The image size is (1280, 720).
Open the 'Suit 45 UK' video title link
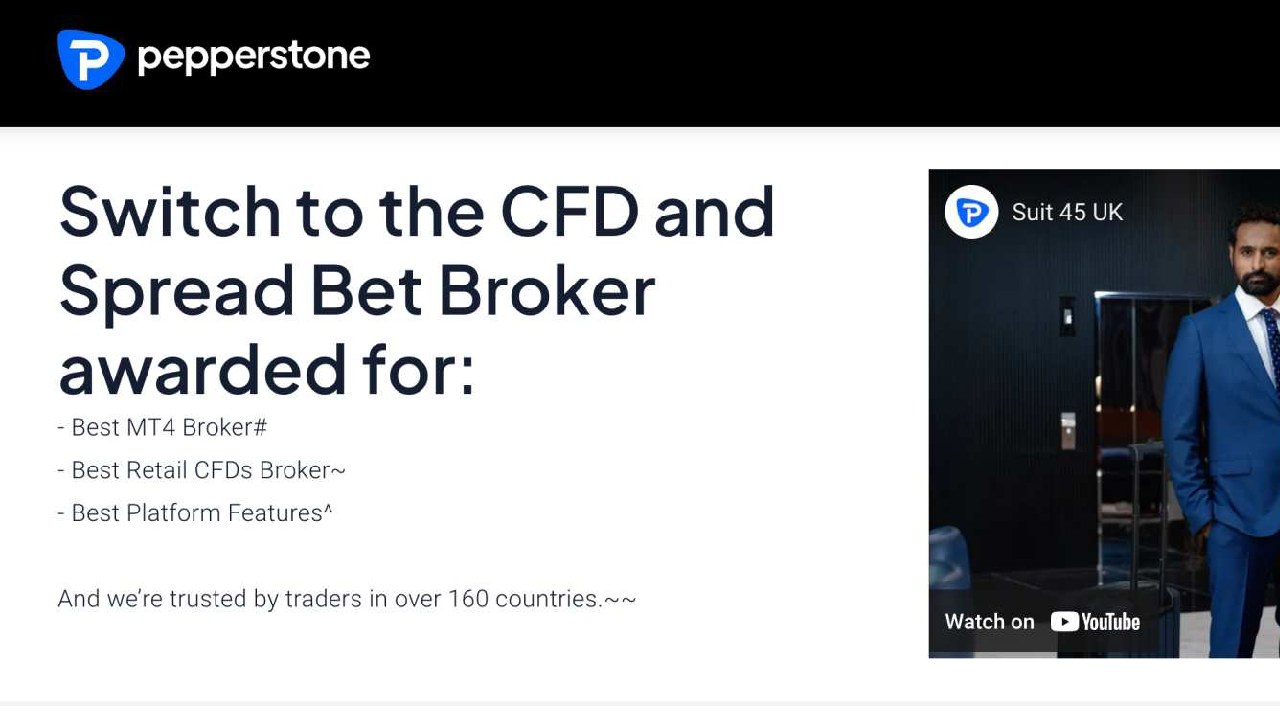click(x=1068, y=212)
